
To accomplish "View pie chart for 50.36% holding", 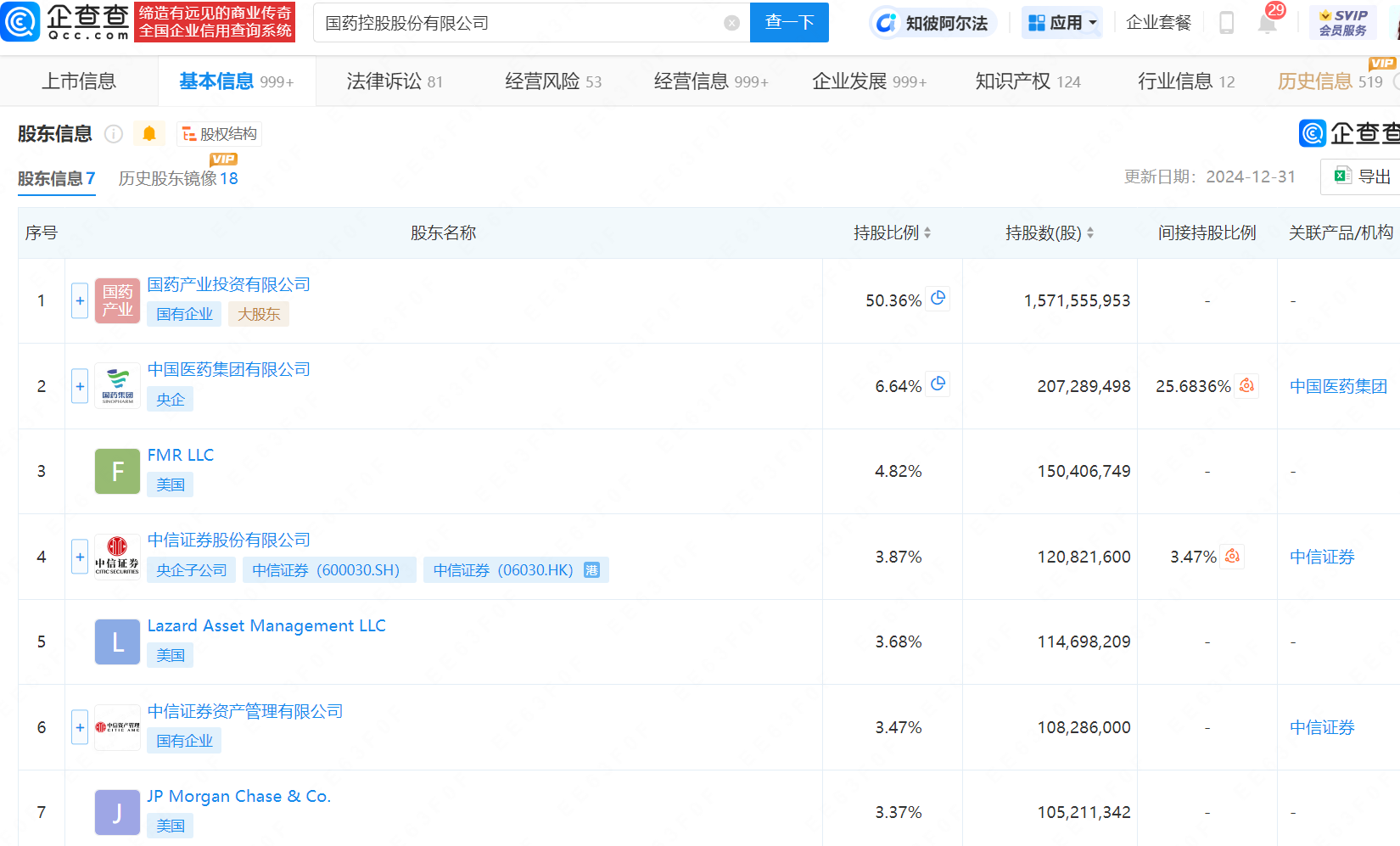I will (938, 299).
